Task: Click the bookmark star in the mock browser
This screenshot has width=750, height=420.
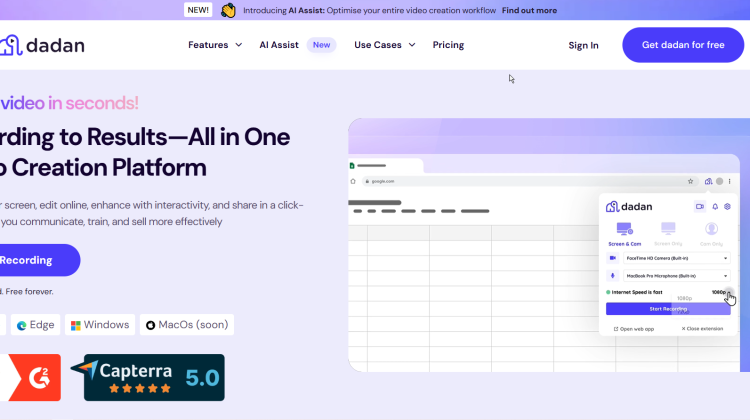Action: tap(690, 181)
